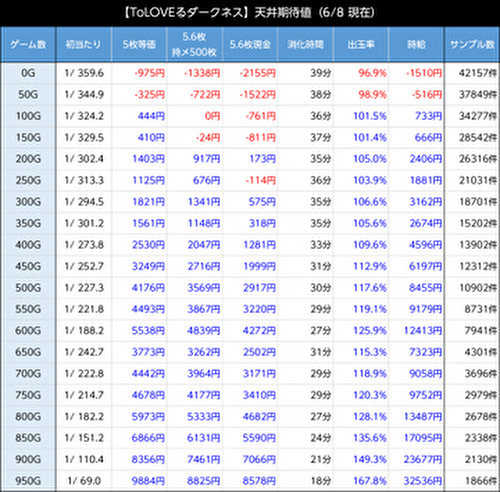Screen dimensions: 500x492
Task: Click the 5.6枚 持メ500枚 column header
Action: [x=194, y=44]
